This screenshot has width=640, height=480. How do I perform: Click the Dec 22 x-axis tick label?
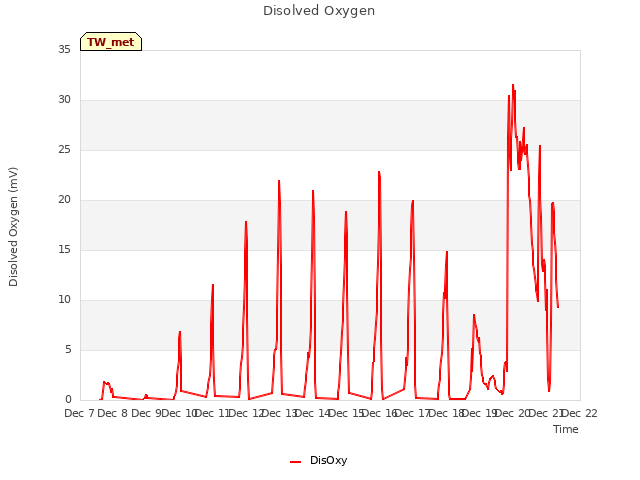pos(580,413)
